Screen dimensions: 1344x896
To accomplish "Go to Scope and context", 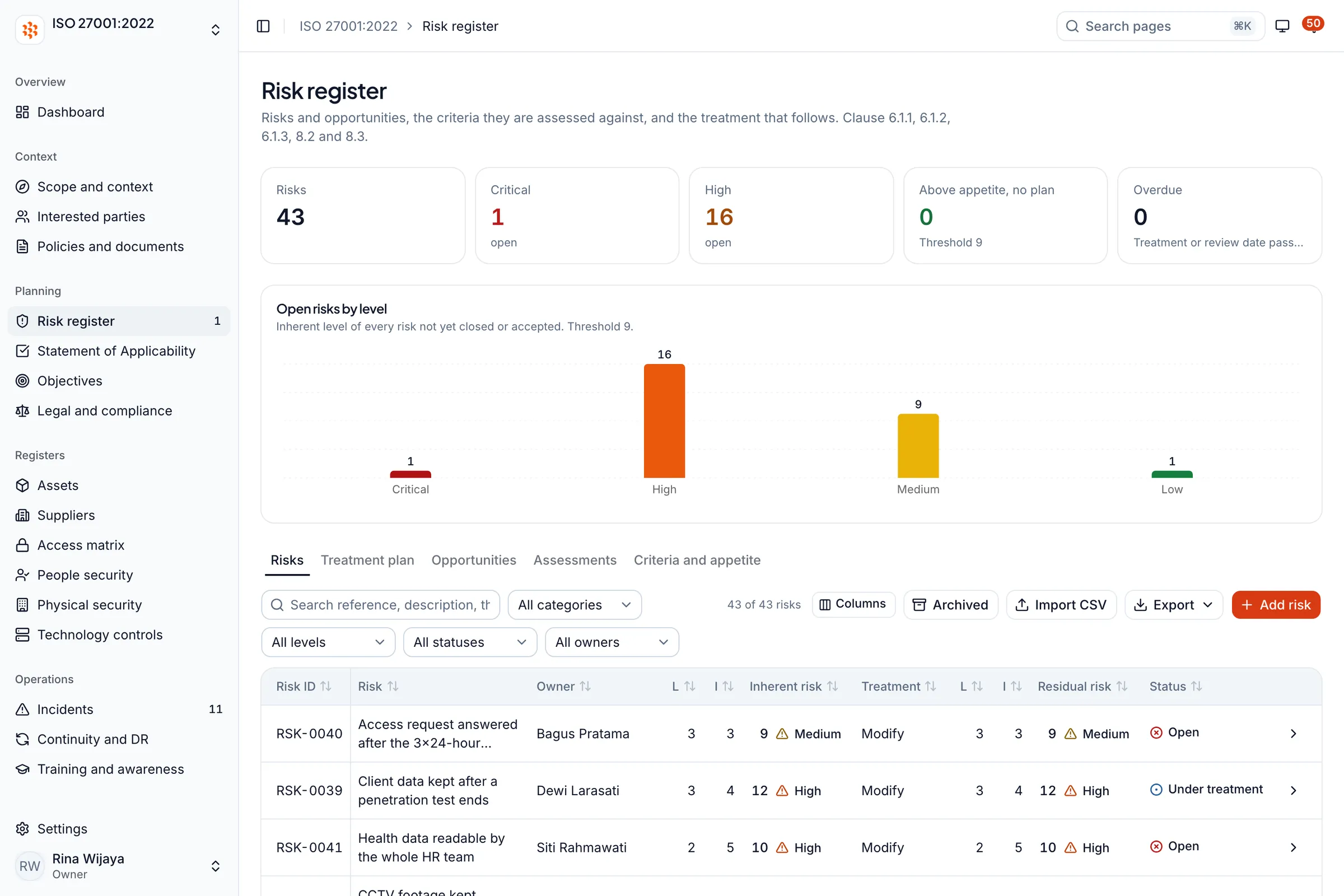I will click(119, 187).
